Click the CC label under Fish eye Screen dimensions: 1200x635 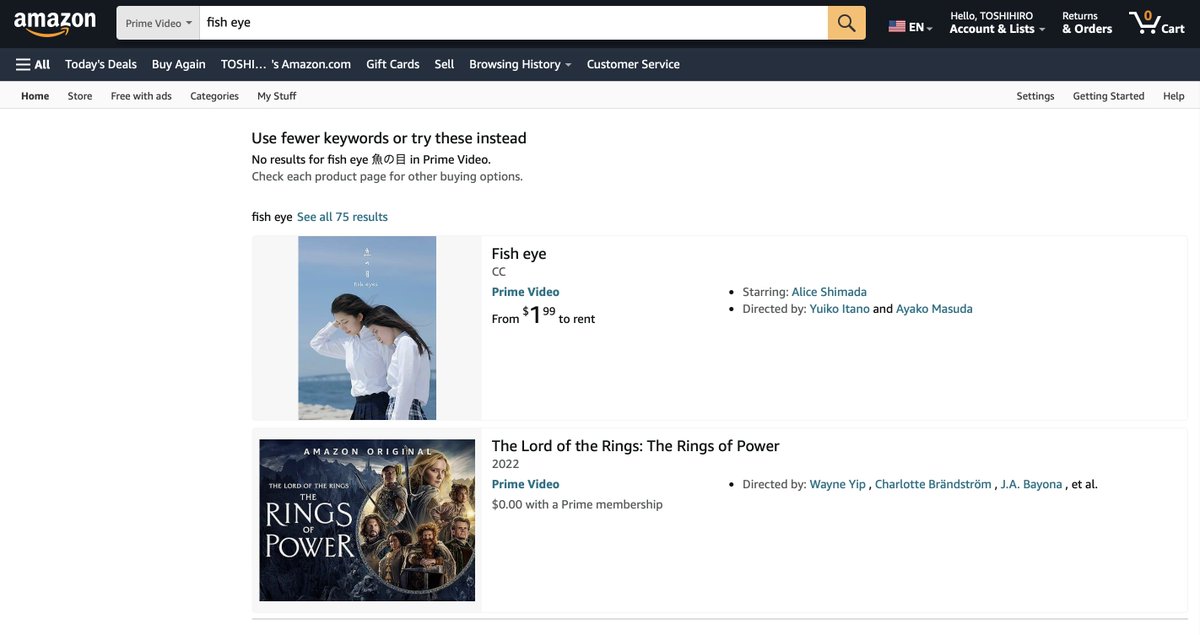tap(499, 272)
